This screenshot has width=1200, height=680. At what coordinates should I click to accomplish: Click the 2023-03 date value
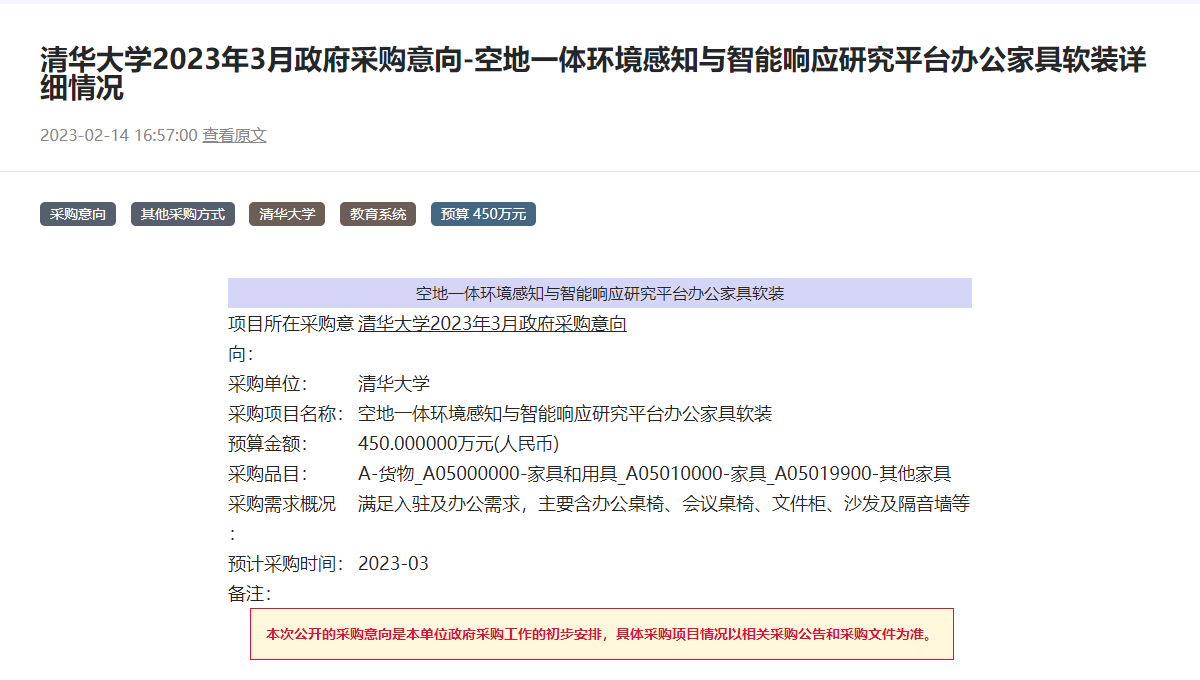(393, 564)
